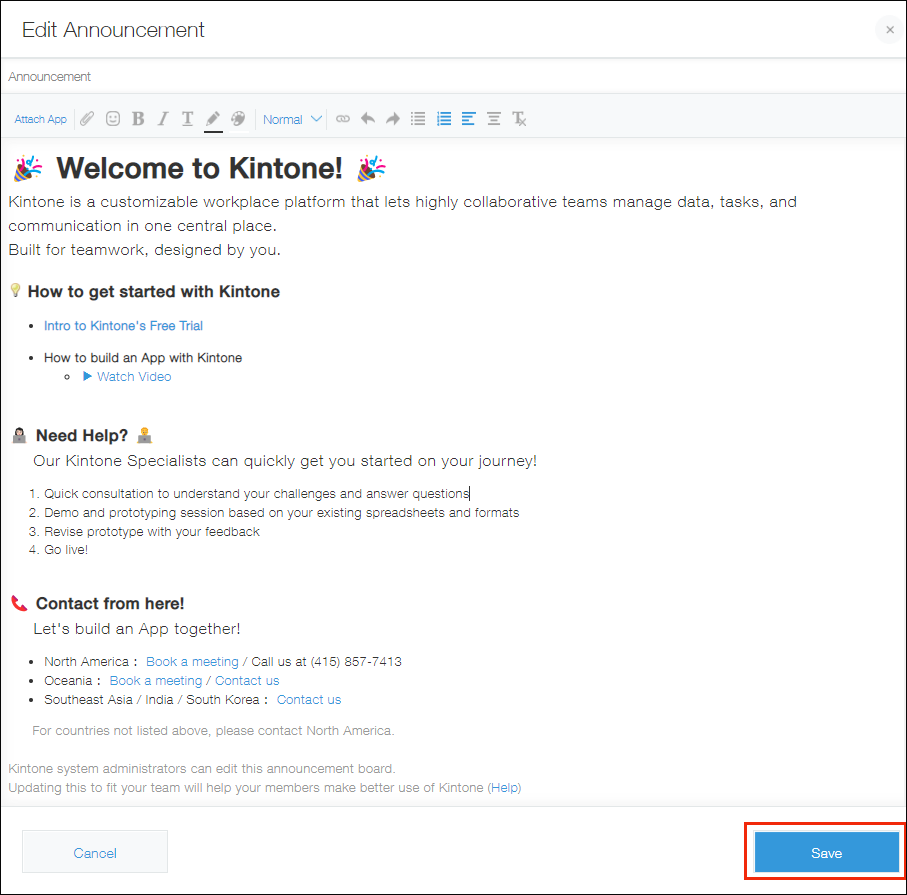The height and width of the screenshot is (895, 907).
Task: Open the Watch Video link
Action: click(x=134, y=377)
